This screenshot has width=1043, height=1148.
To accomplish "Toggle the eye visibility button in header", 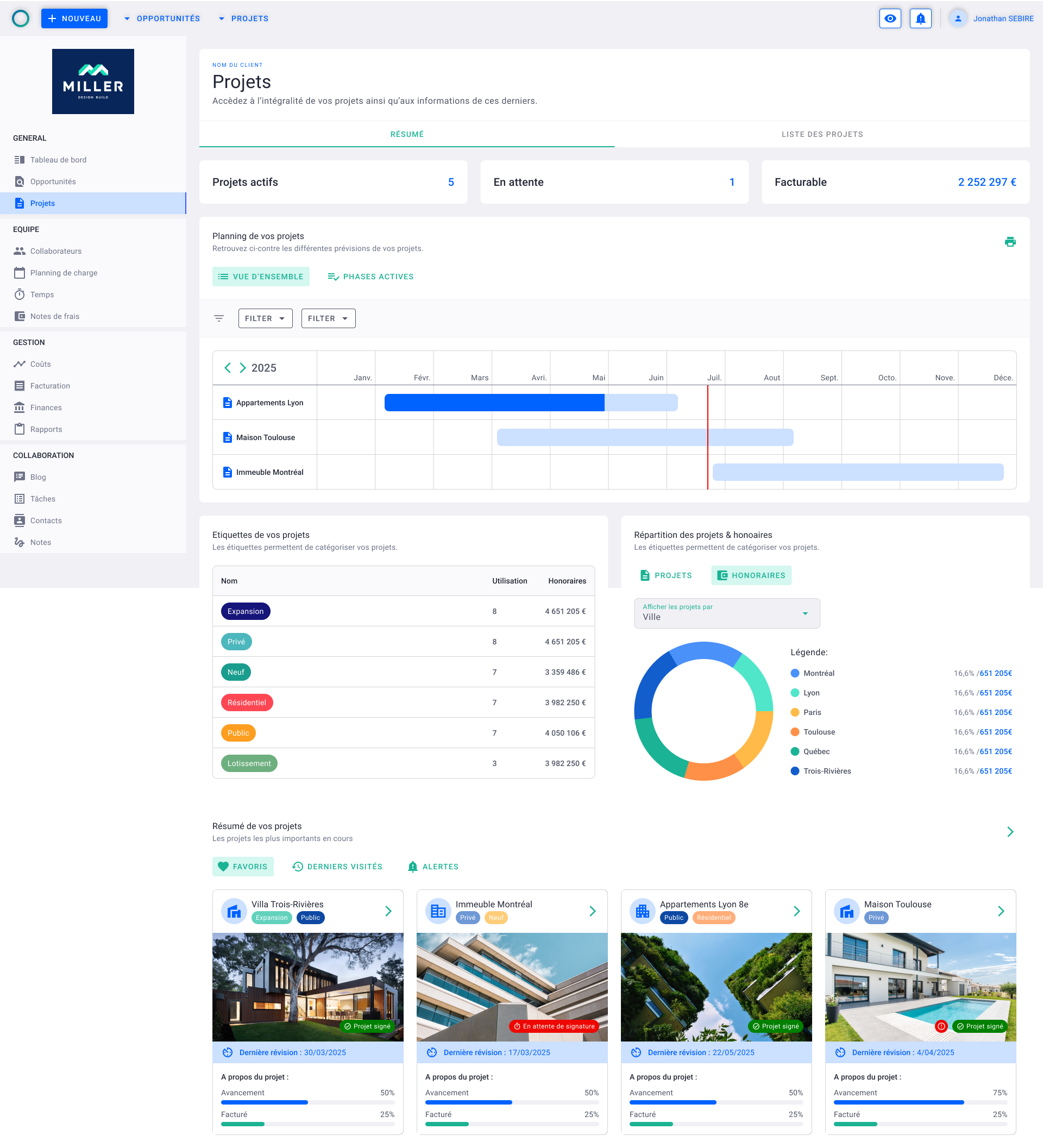I will click(890, 19).
